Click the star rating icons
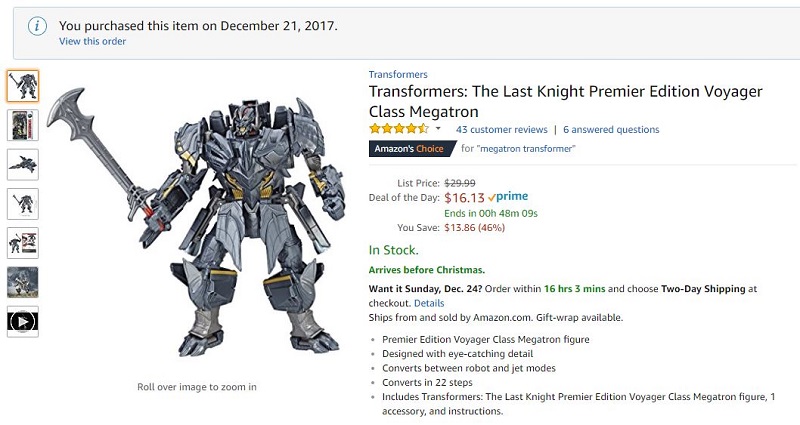This screenshot has height=425, width=800. pyautogui.click(x=399, y=129)
